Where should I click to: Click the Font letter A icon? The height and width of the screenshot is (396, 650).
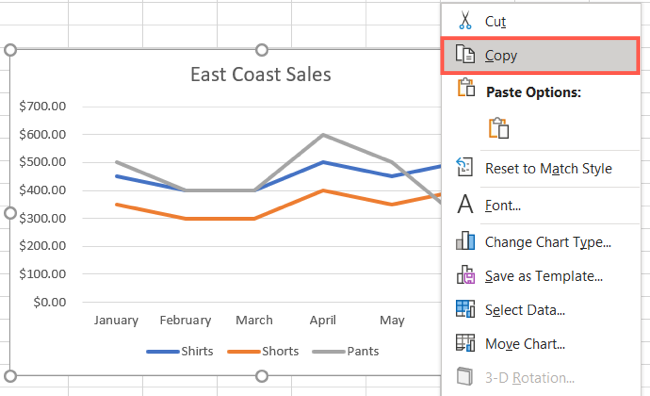coord(465,204)
